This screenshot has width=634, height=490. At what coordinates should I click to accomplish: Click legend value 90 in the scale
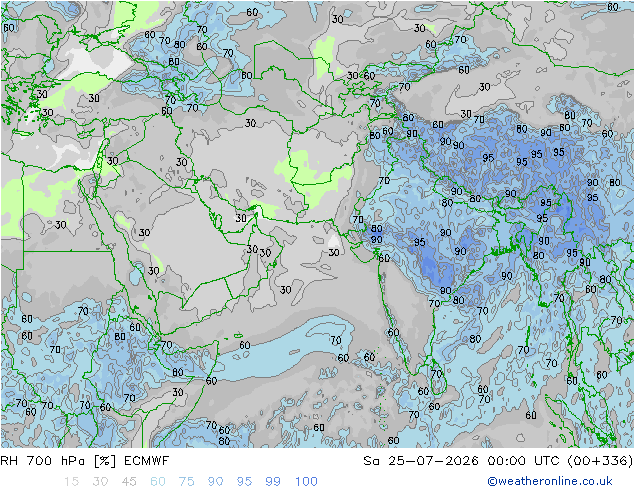pos(215,481)
